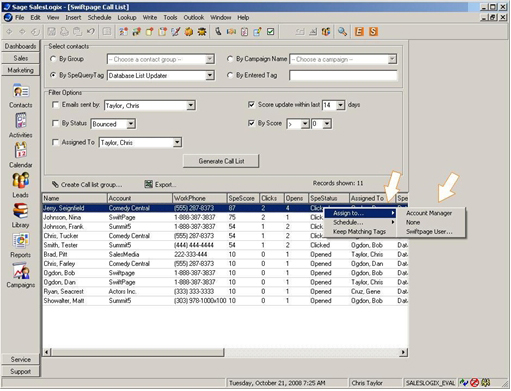
Task: Click the grayed-out save disk toolbar icon
Action: [x=51, y=32]
